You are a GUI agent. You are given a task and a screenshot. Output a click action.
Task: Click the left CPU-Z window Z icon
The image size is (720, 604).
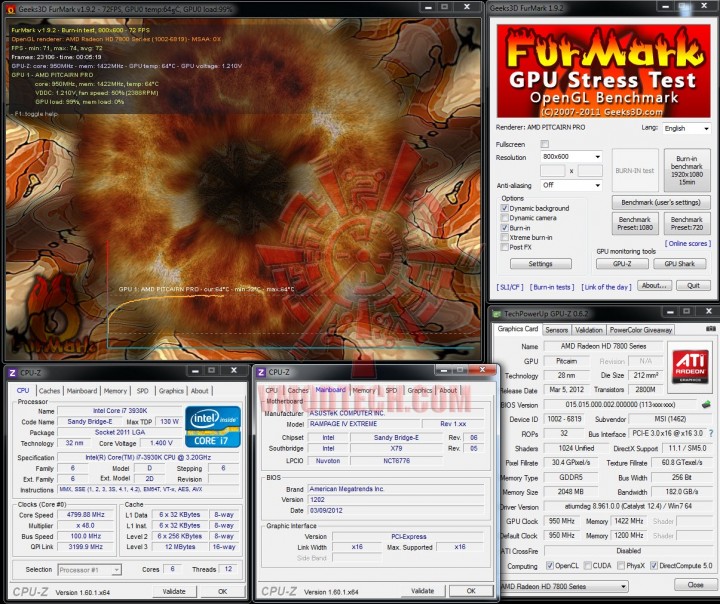point(12,373)
